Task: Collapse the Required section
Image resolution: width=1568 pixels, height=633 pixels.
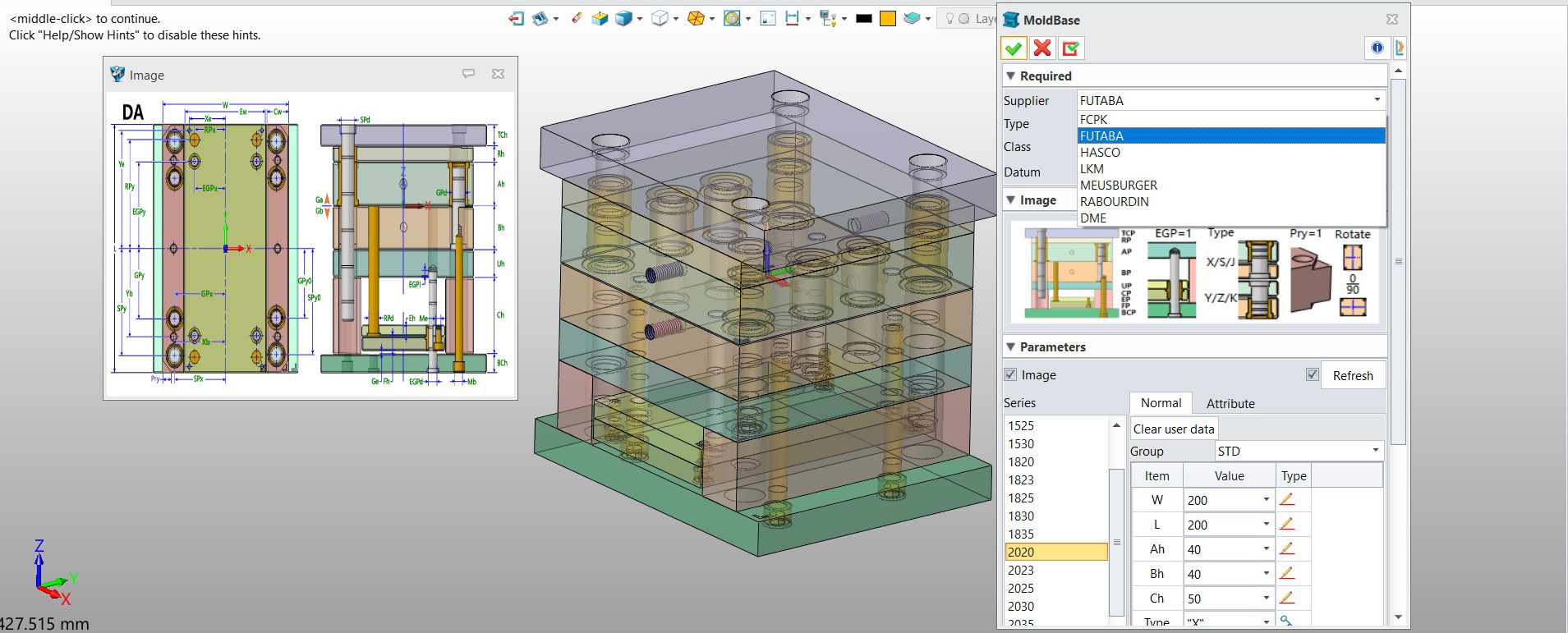Action: point(1011,76)
